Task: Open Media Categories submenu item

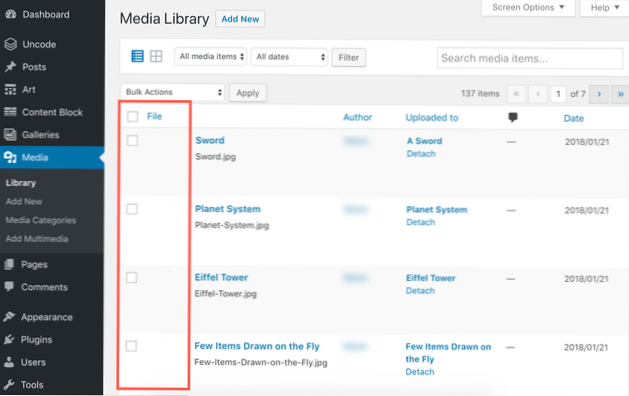Action: [x=41, y=220]
